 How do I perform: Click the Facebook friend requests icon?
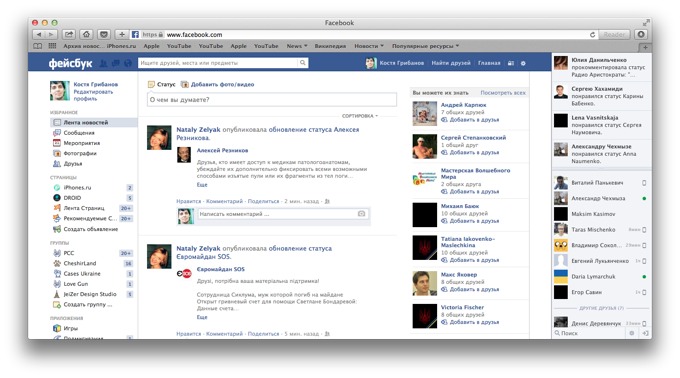[103, 63]
